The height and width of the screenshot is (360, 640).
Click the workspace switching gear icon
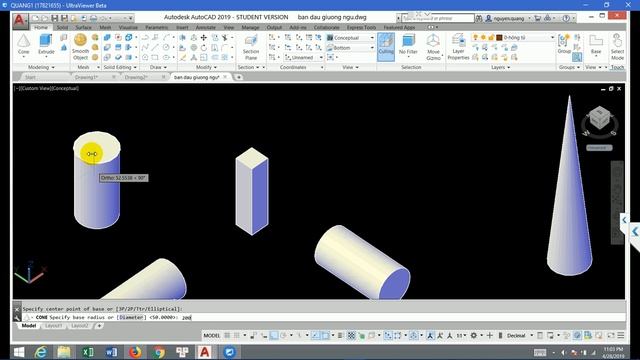click(x=473, y=336)
